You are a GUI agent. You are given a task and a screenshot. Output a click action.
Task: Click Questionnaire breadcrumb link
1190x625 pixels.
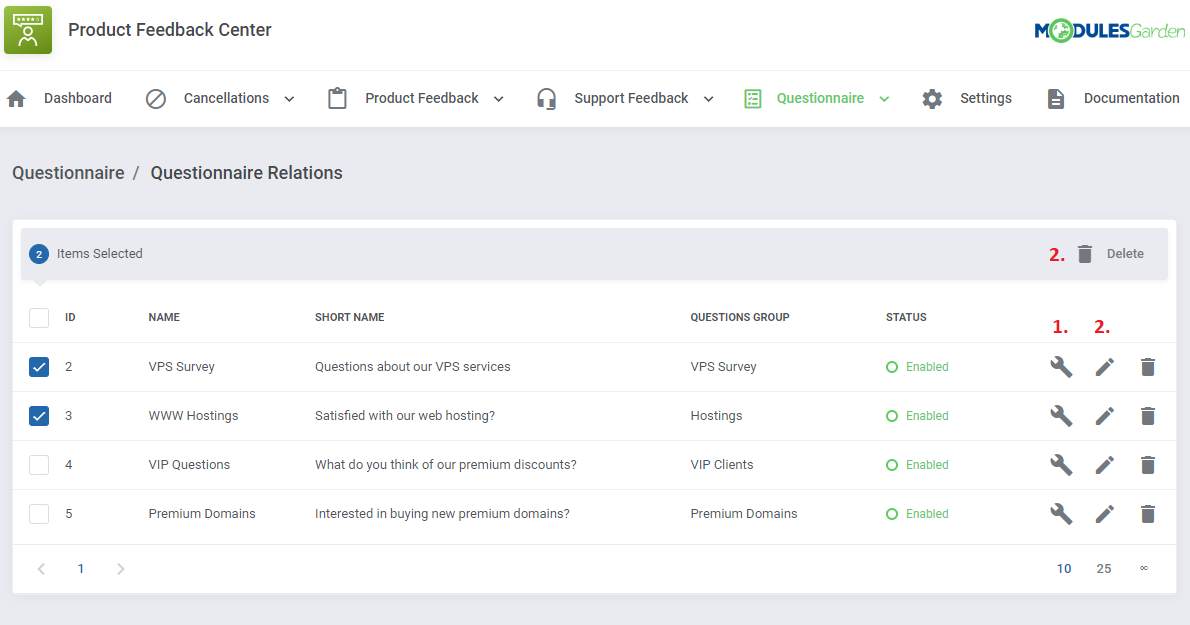click(68, 173)
